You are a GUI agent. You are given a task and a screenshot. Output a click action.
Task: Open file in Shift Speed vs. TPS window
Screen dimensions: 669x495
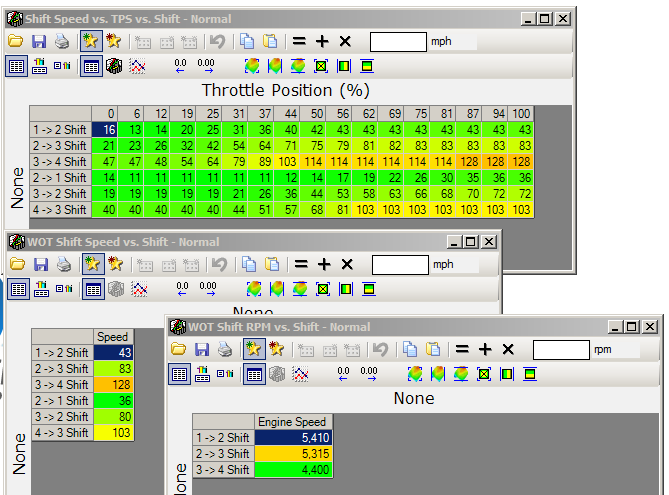[15, 41]
